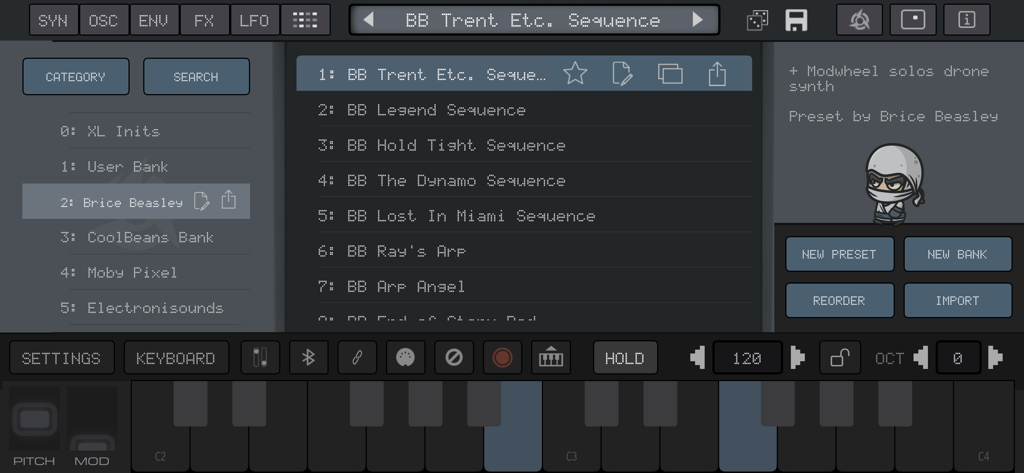Open the preset name display dropdown
This screenshot has width=1024, height=473.
pos(534,20)
